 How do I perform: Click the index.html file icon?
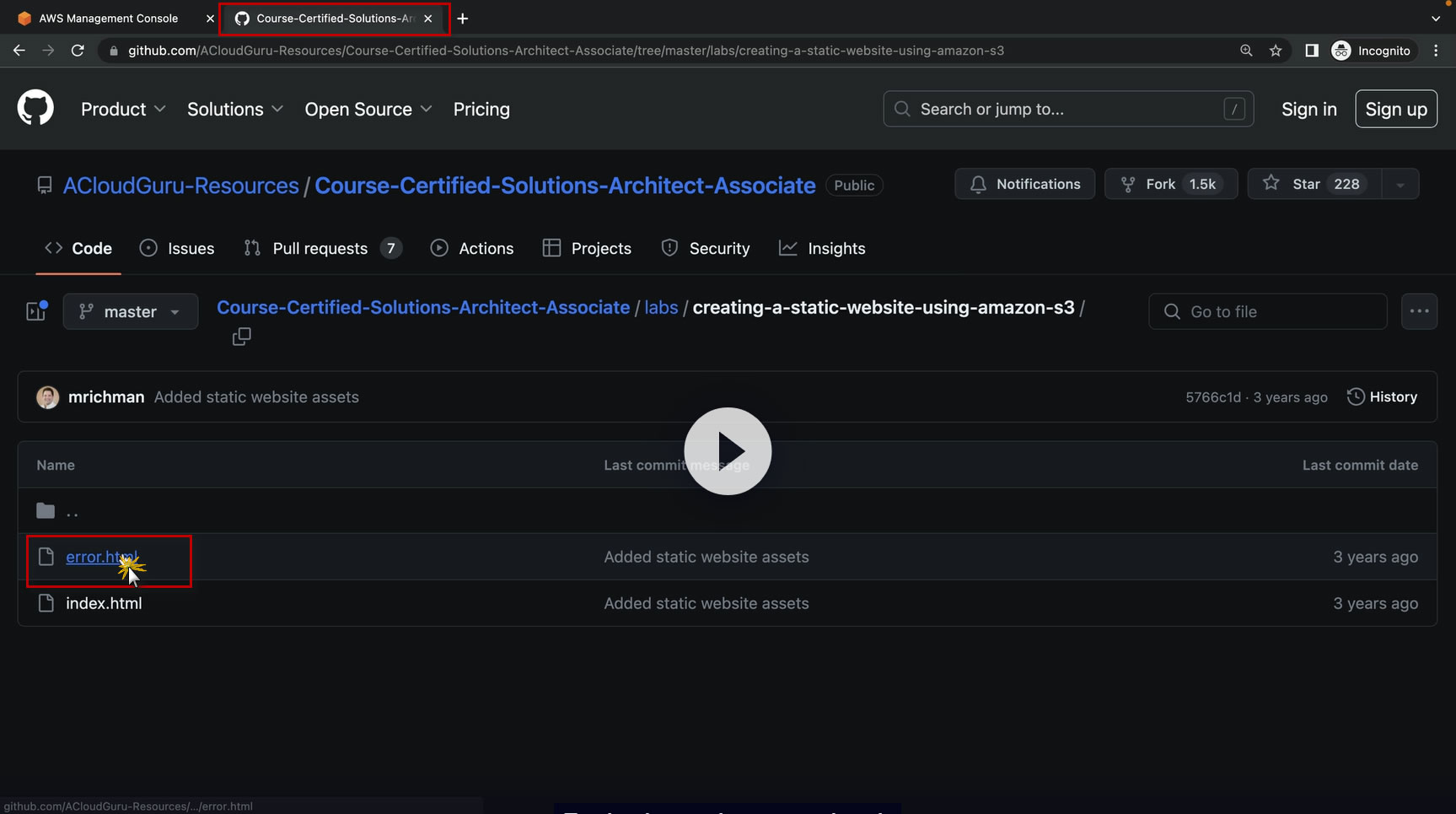(46, 603)
